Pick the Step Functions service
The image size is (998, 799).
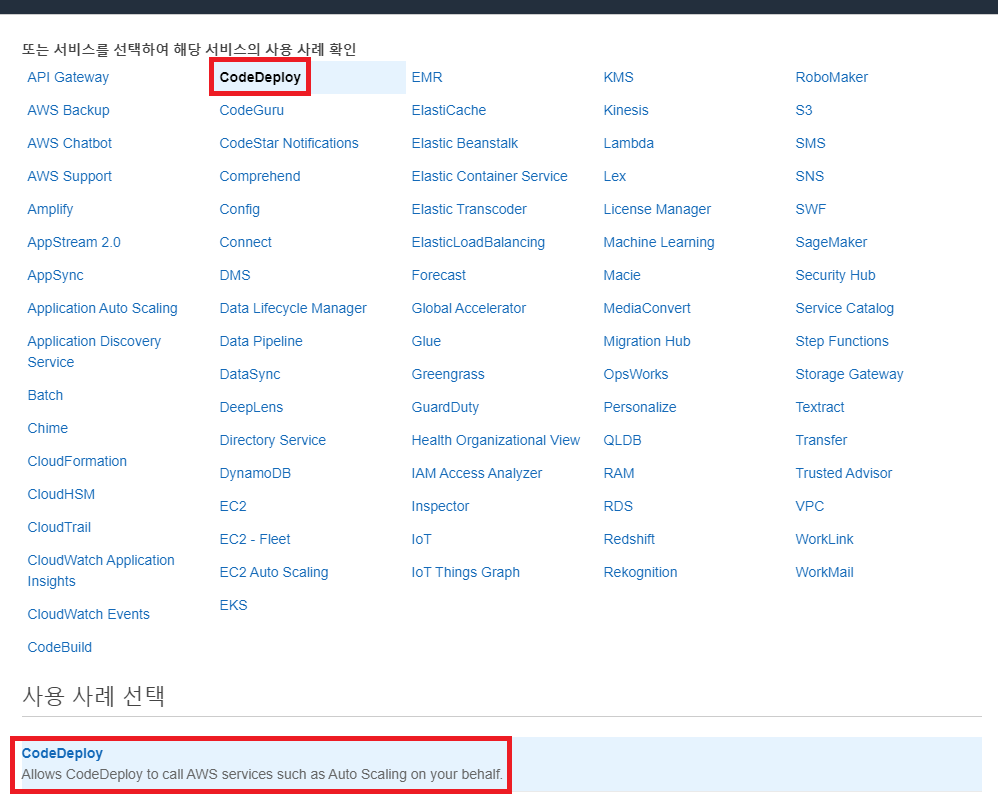(842, 342)
